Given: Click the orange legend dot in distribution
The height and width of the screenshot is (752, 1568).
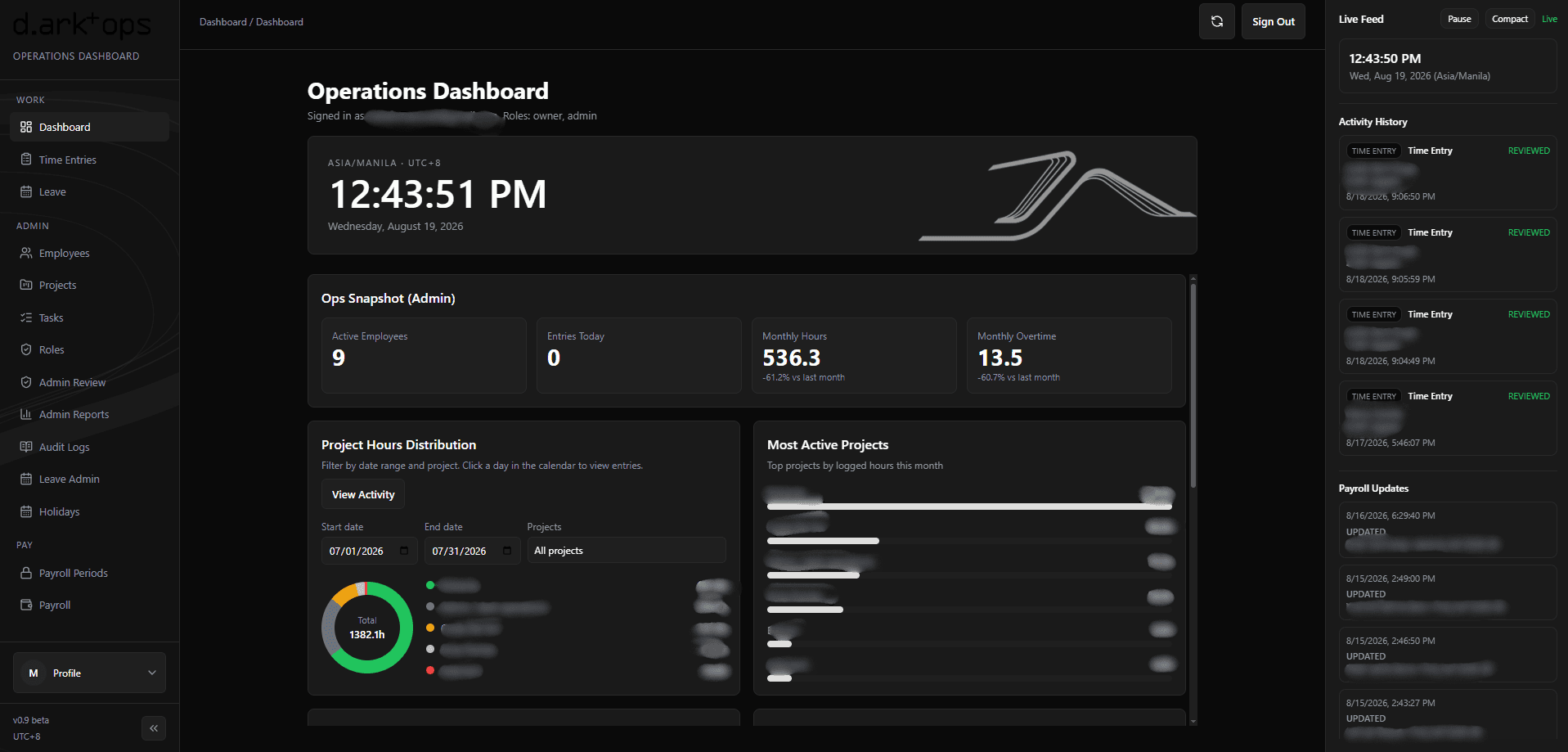Looking at the screenshot, I should pos(430,628).
